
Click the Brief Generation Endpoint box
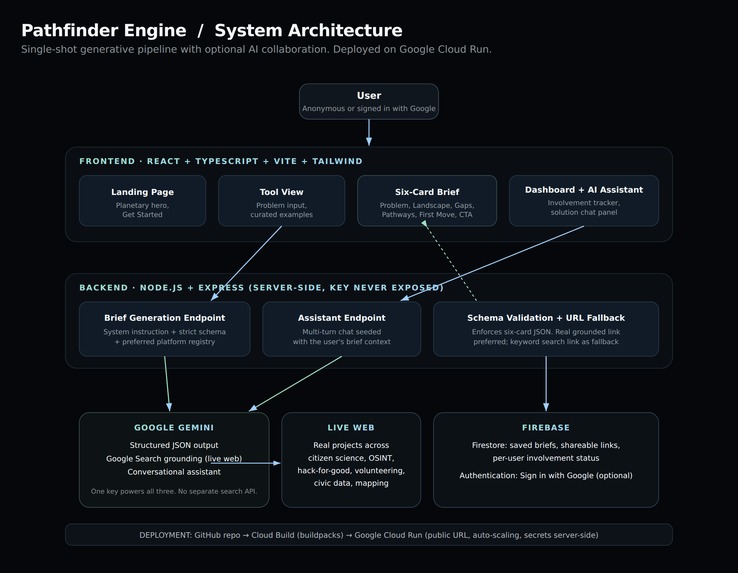(165, 329)
